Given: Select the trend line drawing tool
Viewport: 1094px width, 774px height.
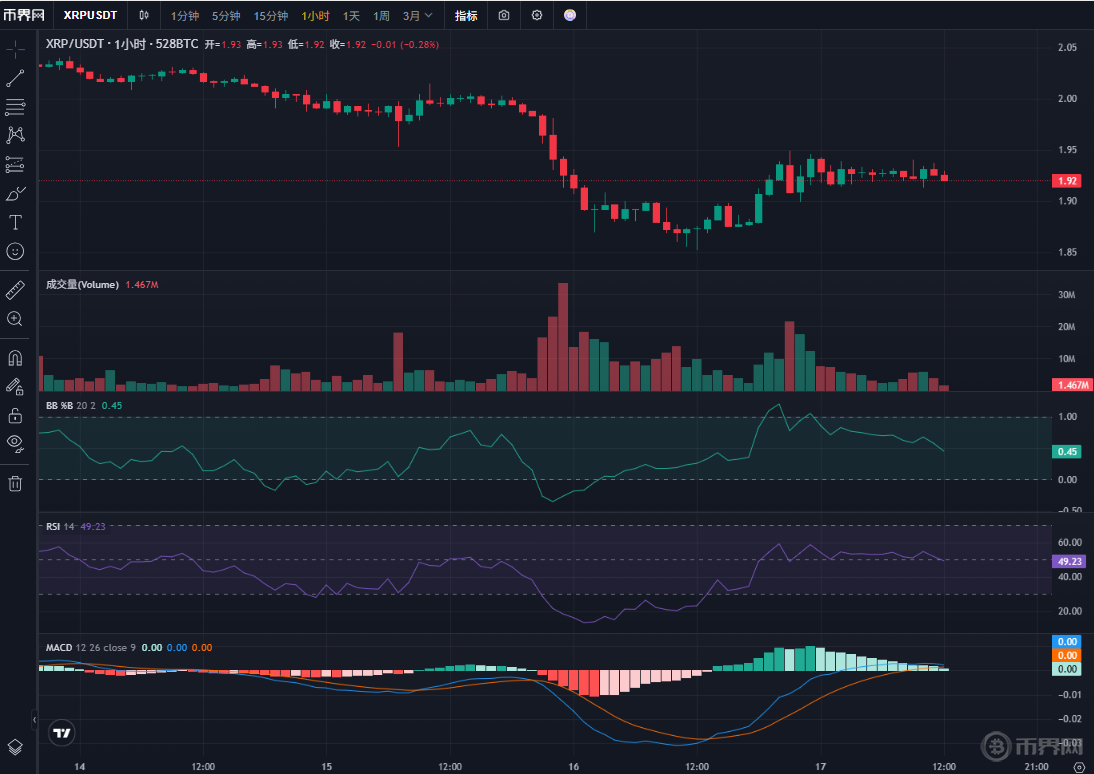Looking at the screenshot, I should [15, 78].
